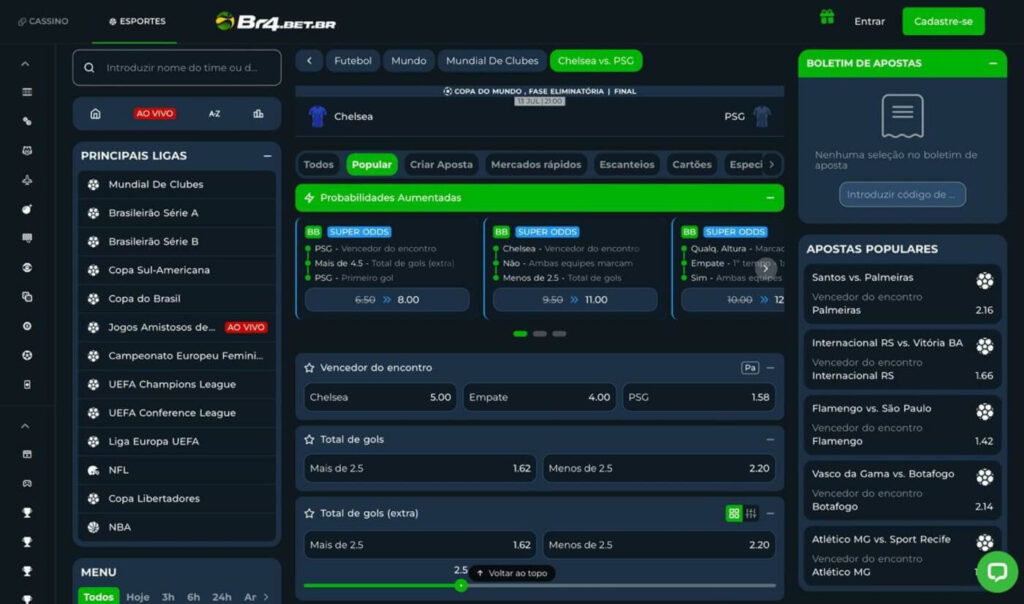
Task: Favorite the Vencedor do encontro market
Action: point(309,368)
